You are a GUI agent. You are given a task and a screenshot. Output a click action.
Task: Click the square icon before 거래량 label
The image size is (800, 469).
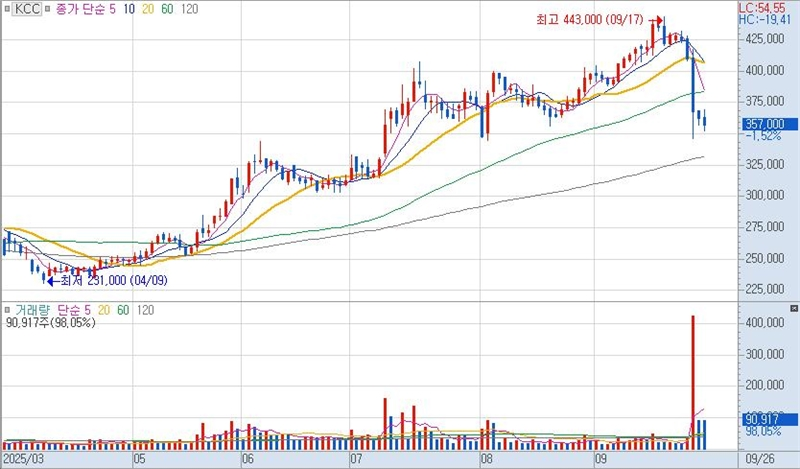8,311
